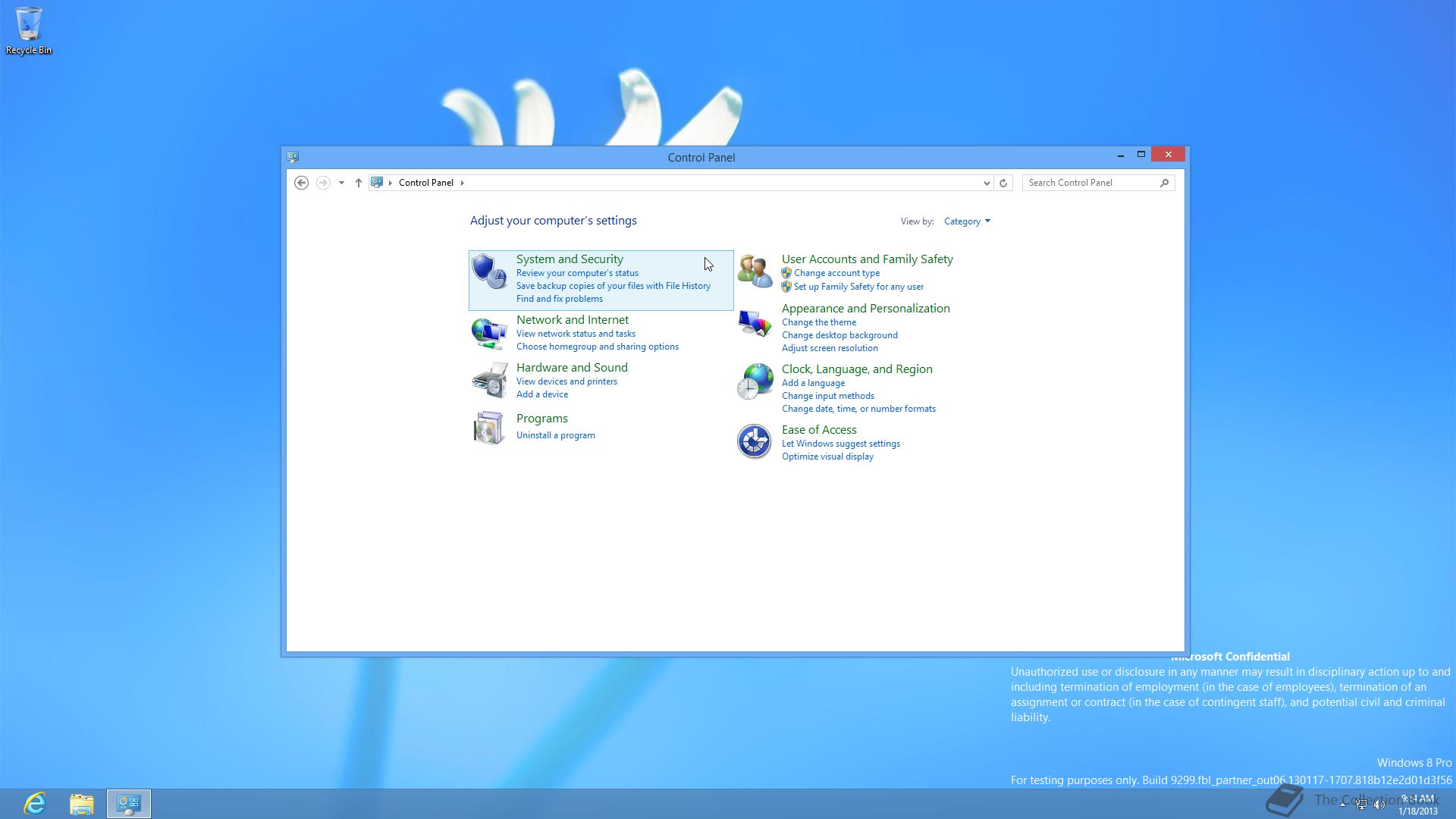Refresh the Control Panel address bar
The width and height of the screenshot is (1456, 819).
(1003, 183)
